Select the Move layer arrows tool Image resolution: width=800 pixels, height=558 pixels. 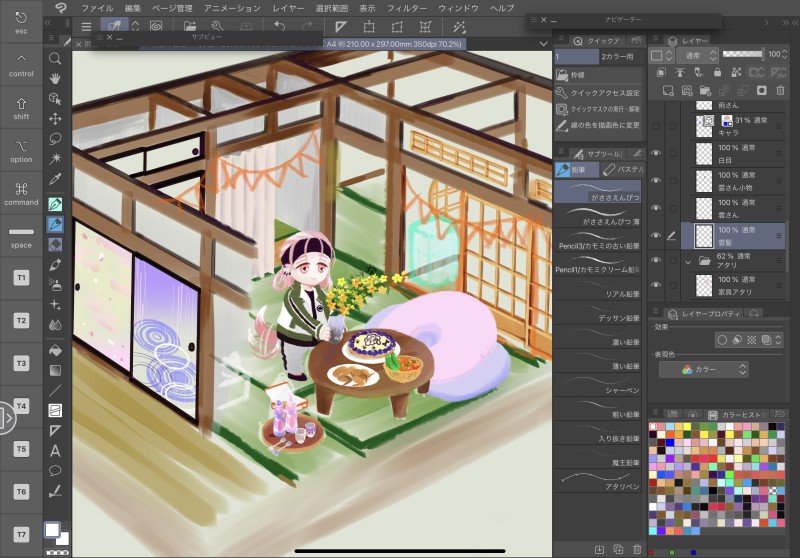tap(55, 119)
